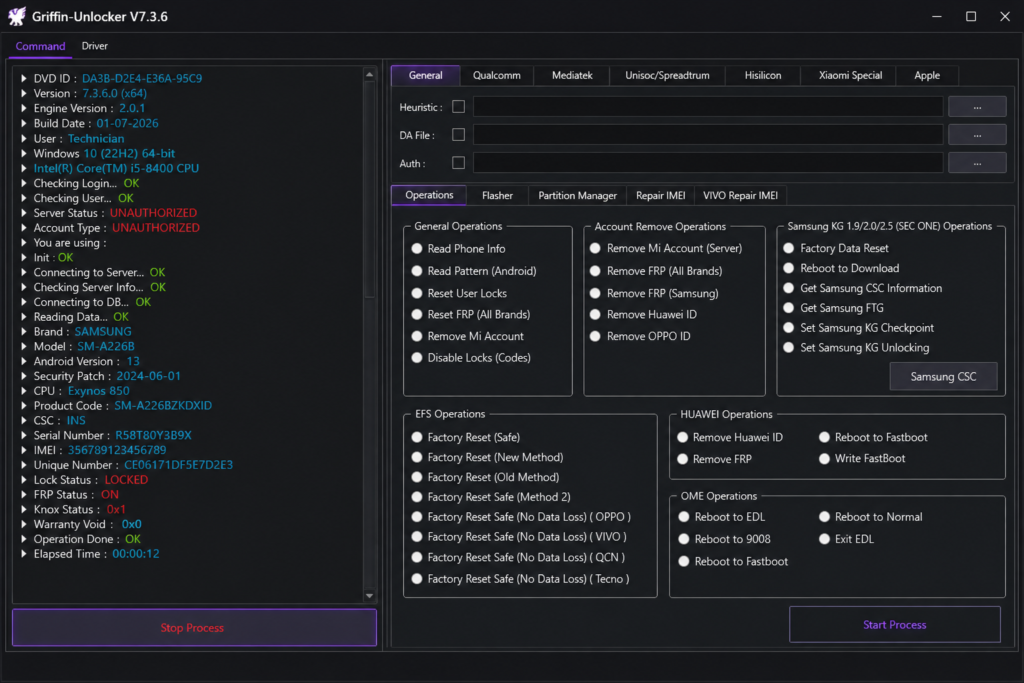Browse for an Auth file using its ... button
1024x683 pixels.
[976, 163]
